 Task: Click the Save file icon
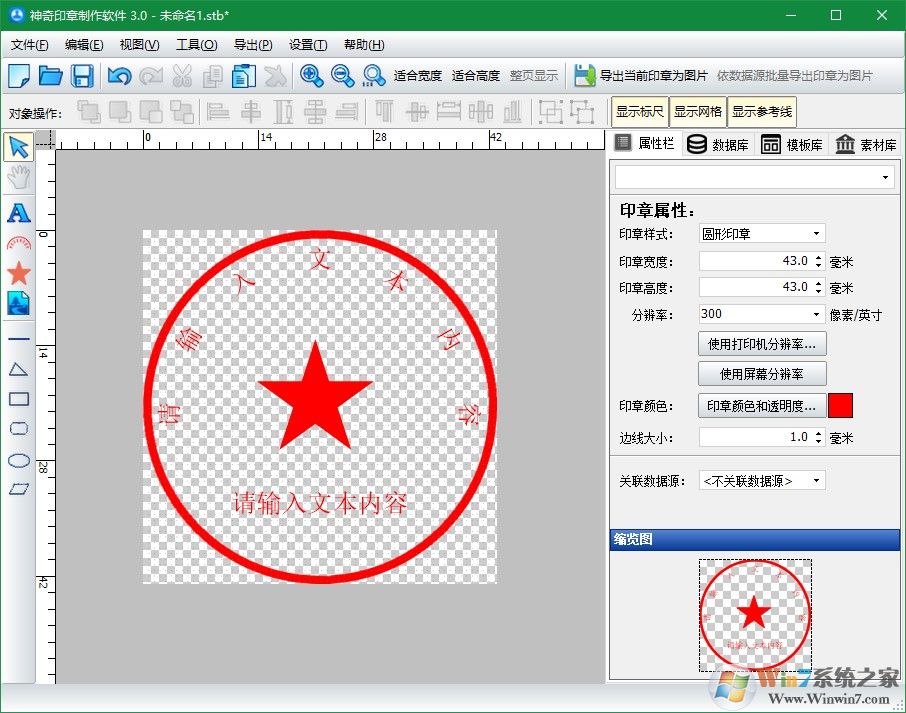point(82,76)
